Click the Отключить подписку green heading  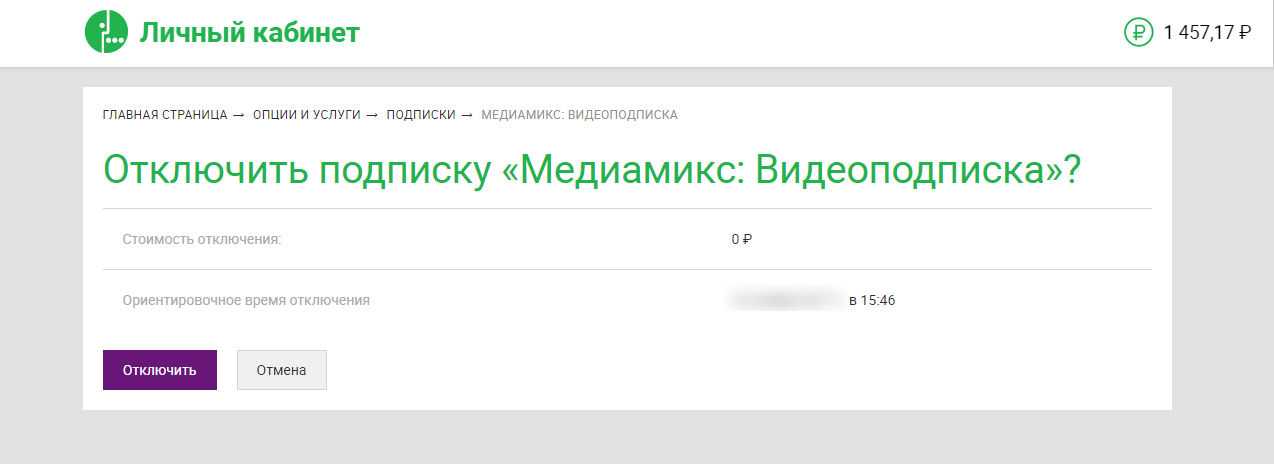[592, 170]
